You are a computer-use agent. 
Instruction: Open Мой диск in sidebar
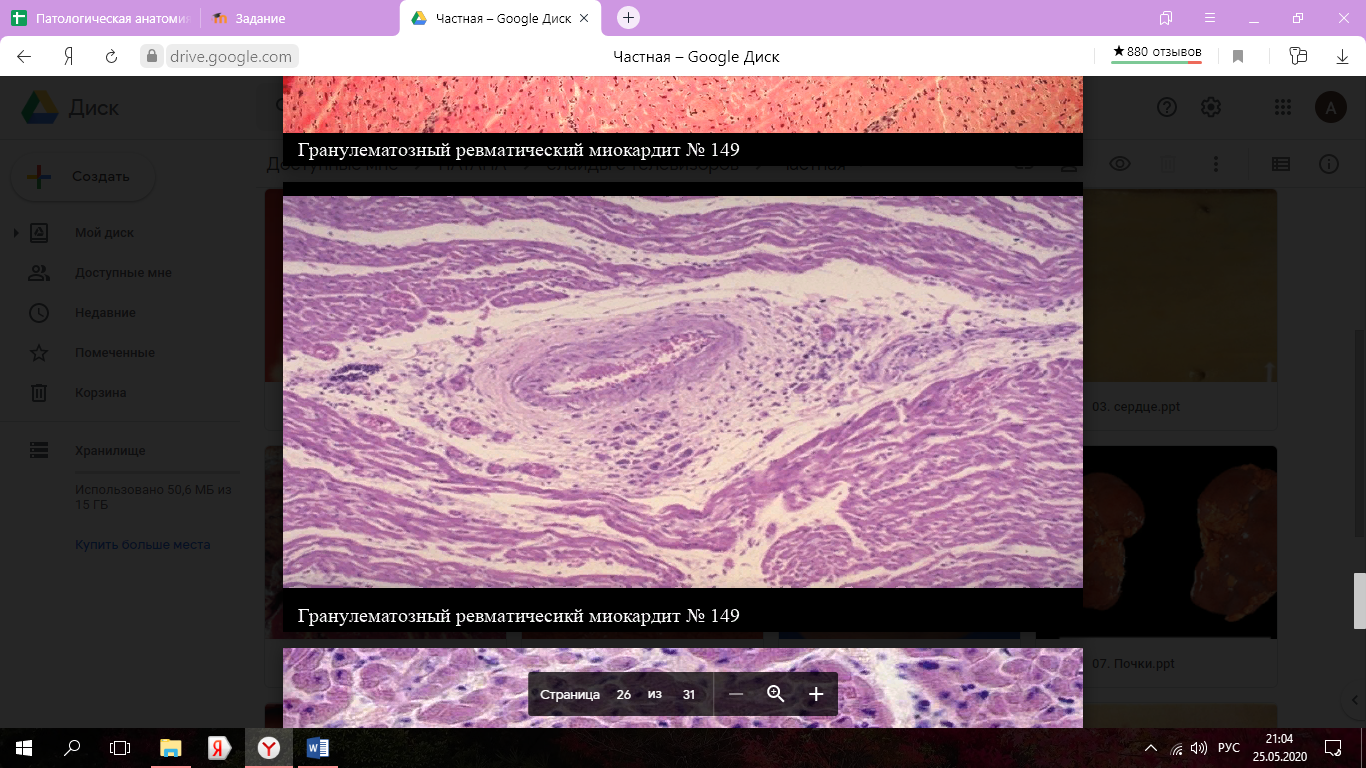(104, 233)
